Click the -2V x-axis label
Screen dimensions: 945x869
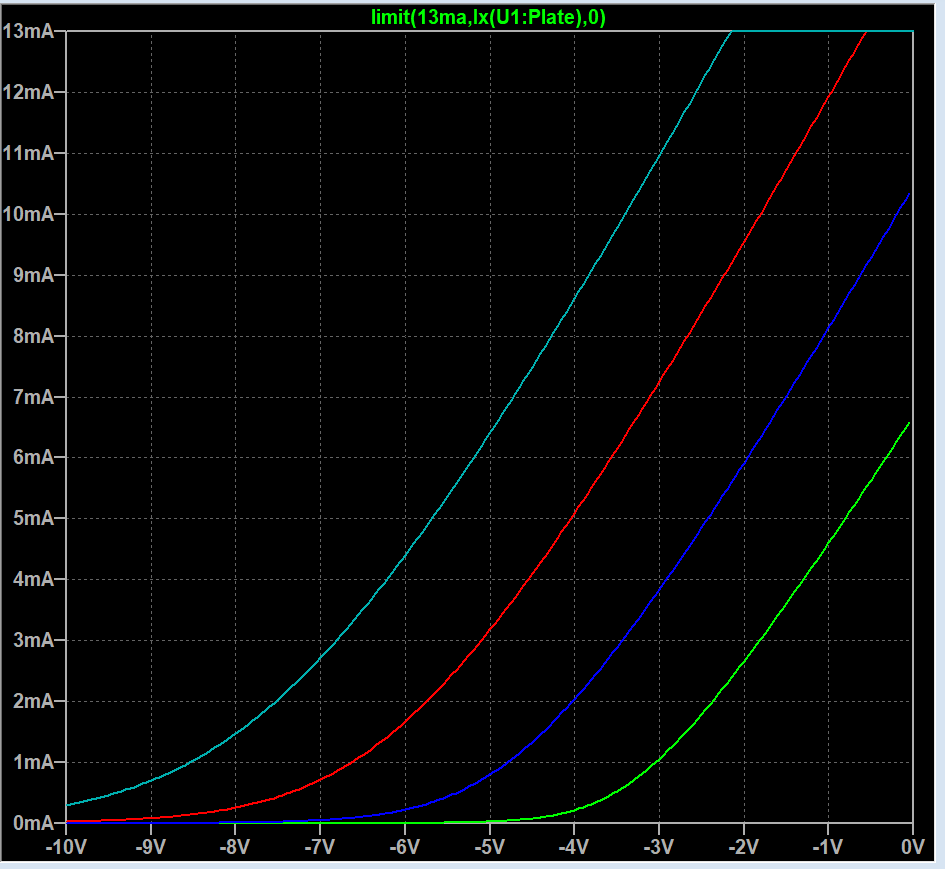pyautogui.click(x=744, y=847)
